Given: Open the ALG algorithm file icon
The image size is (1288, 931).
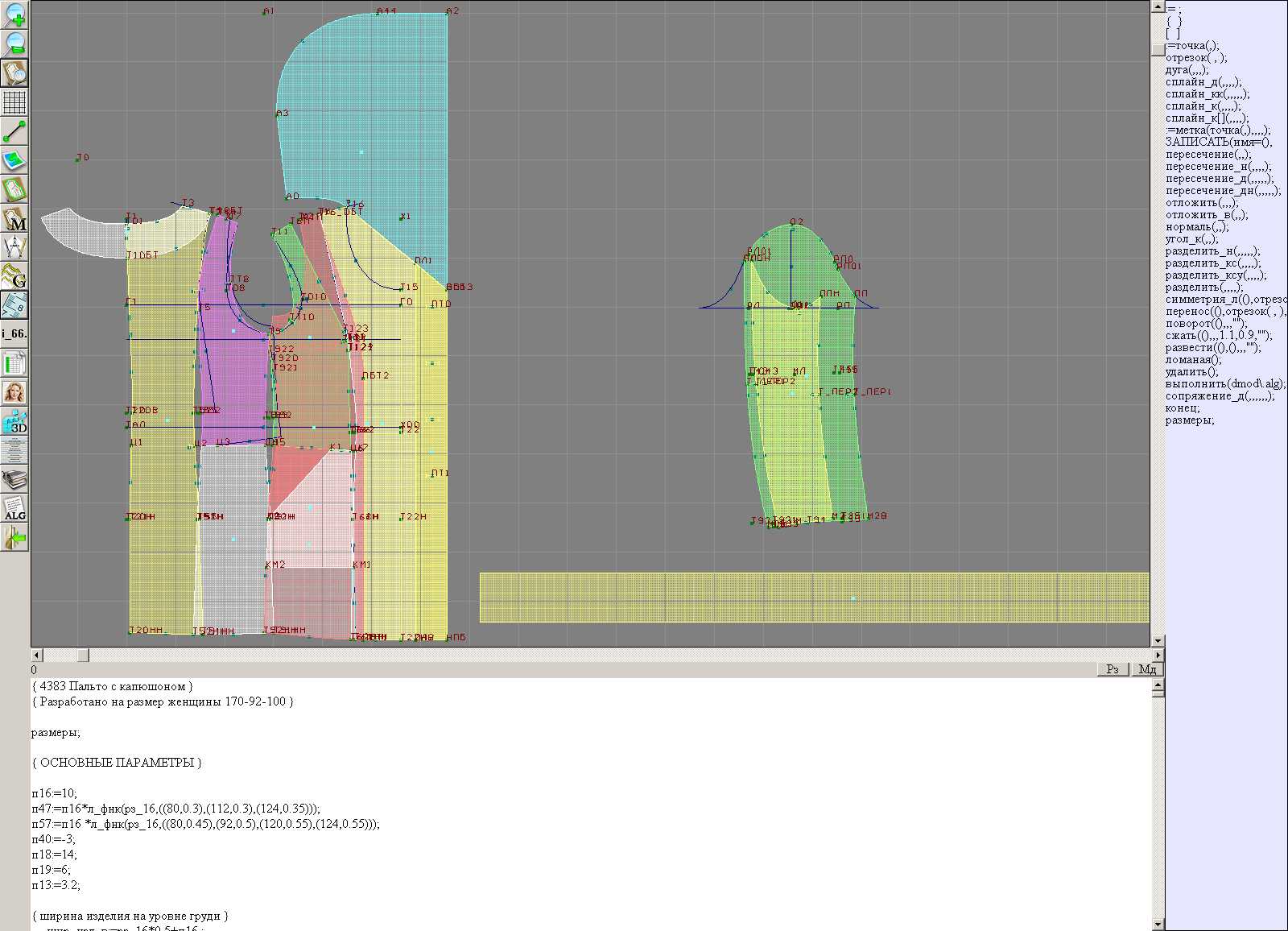Looking at the screenshot, I should click(14, 509).
